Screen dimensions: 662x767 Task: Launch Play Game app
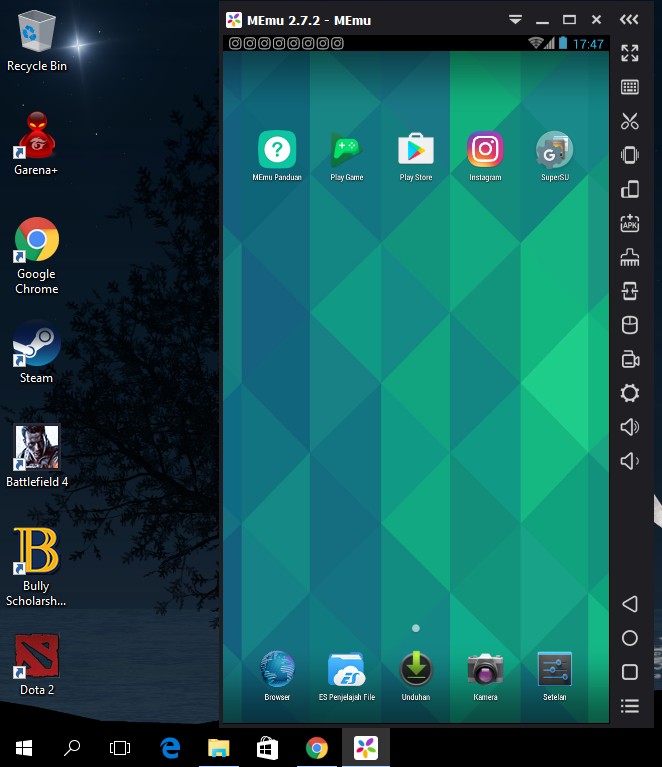coord(346,156)
